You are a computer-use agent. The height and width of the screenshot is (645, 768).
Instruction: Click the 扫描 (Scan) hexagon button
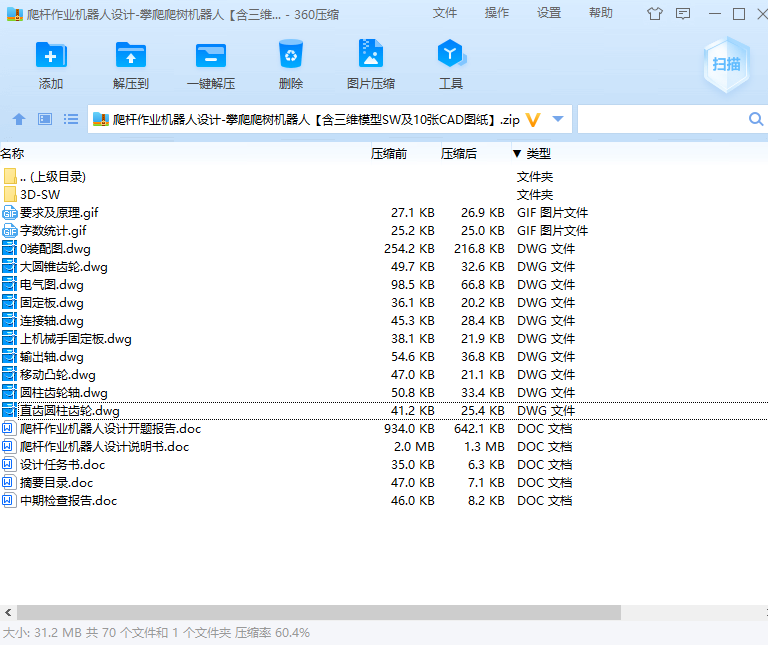726,64
